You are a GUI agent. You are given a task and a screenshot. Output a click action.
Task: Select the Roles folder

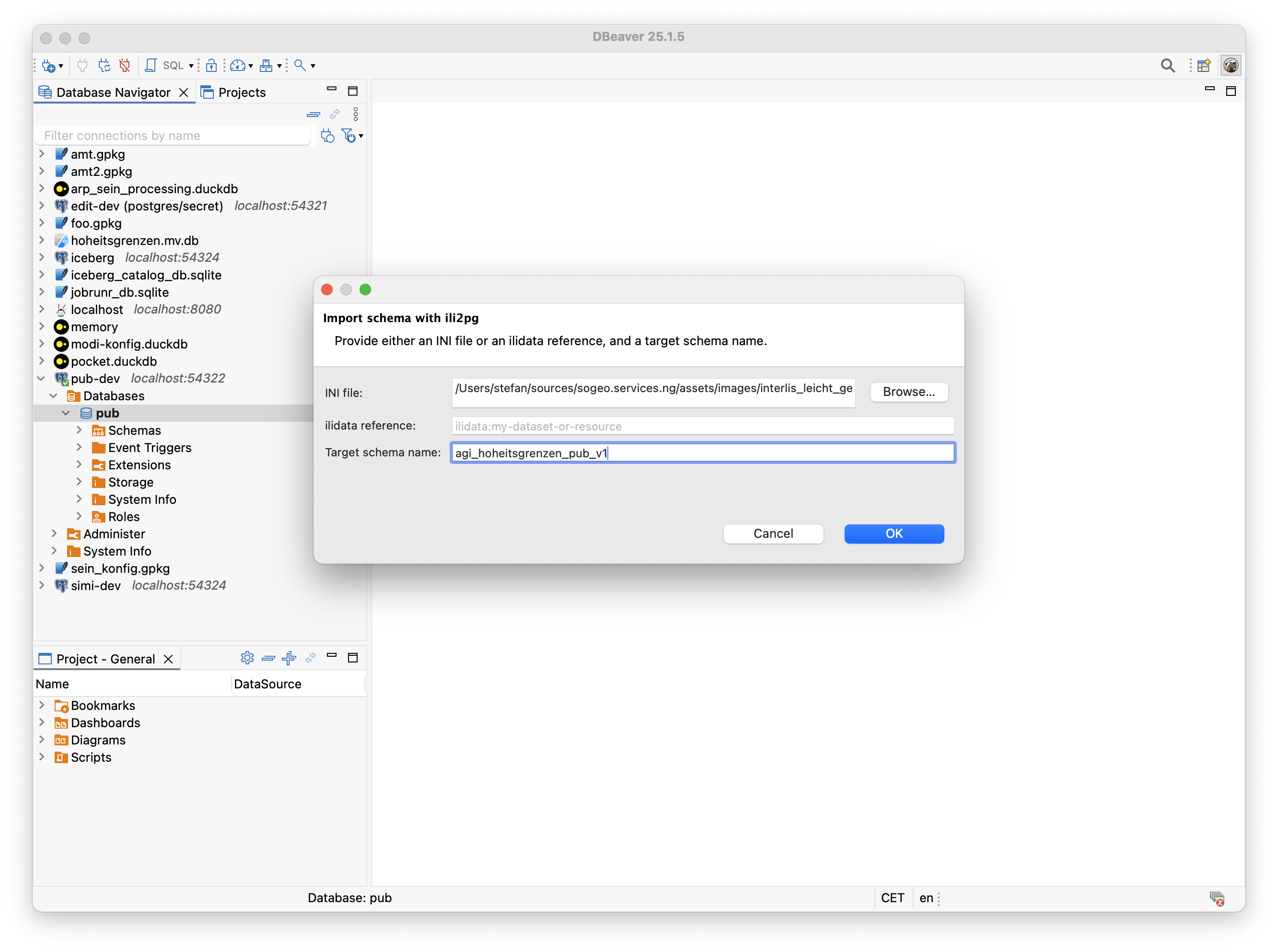coord(123,517)
